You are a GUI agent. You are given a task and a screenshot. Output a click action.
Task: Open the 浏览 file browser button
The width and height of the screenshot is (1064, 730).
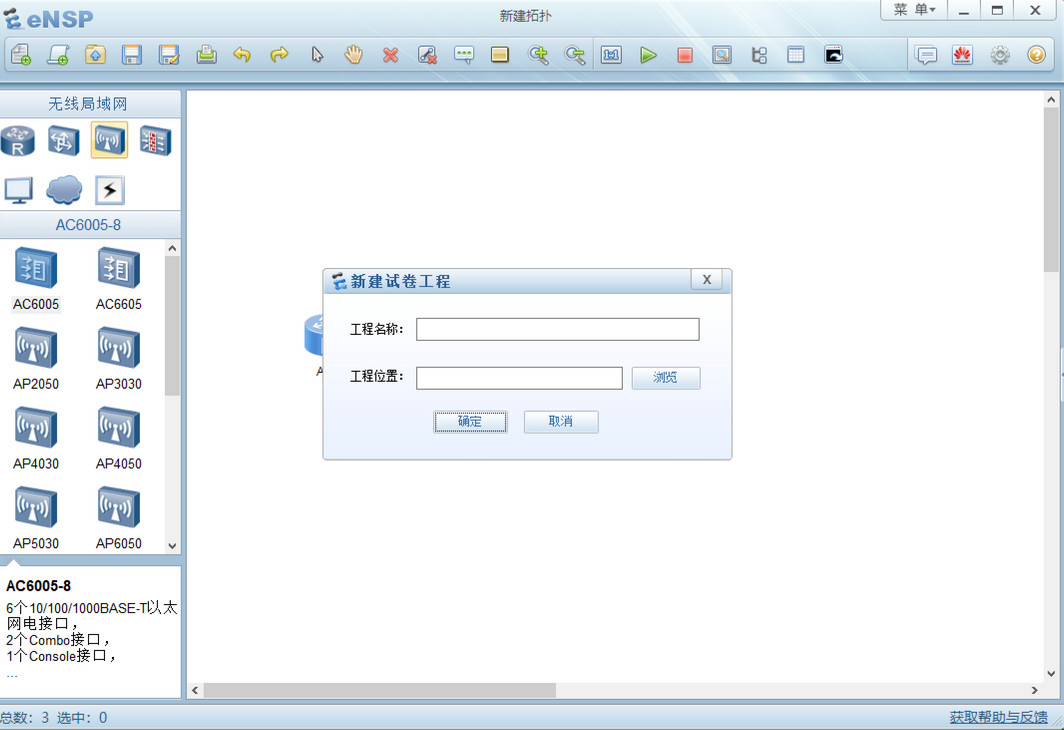(665, 378)
